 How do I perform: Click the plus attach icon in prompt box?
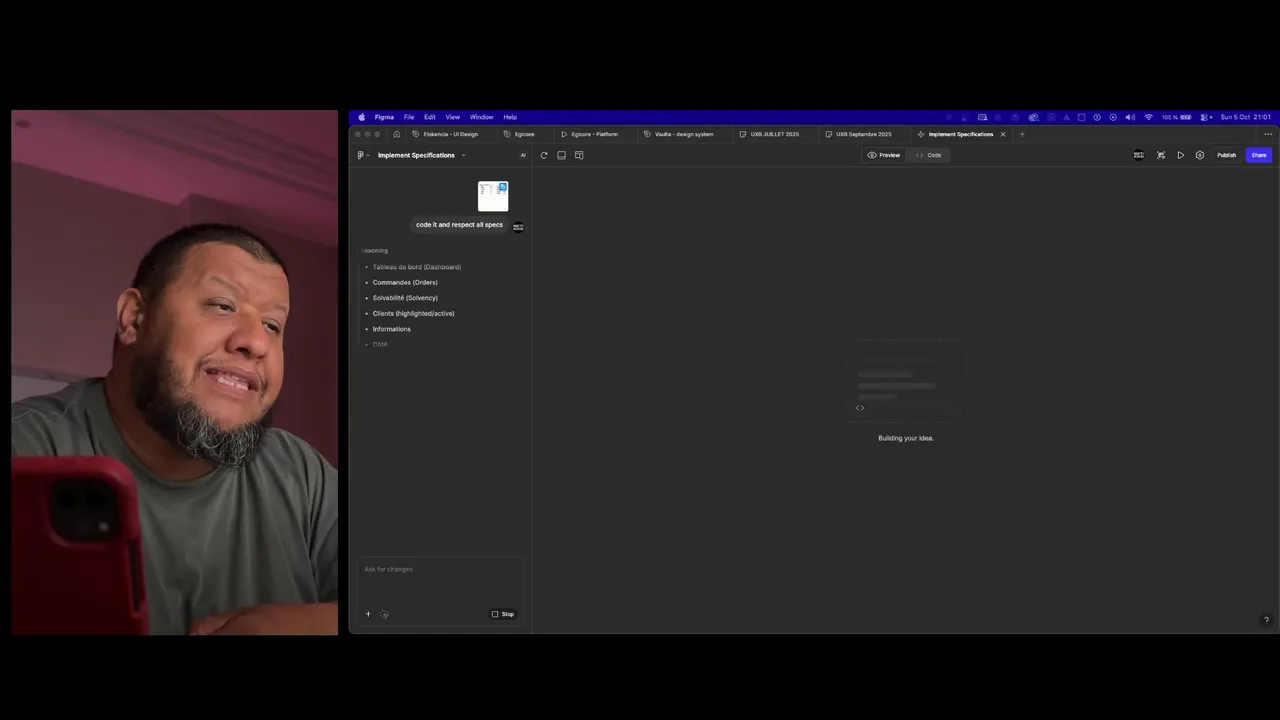(x=368, y=614)
